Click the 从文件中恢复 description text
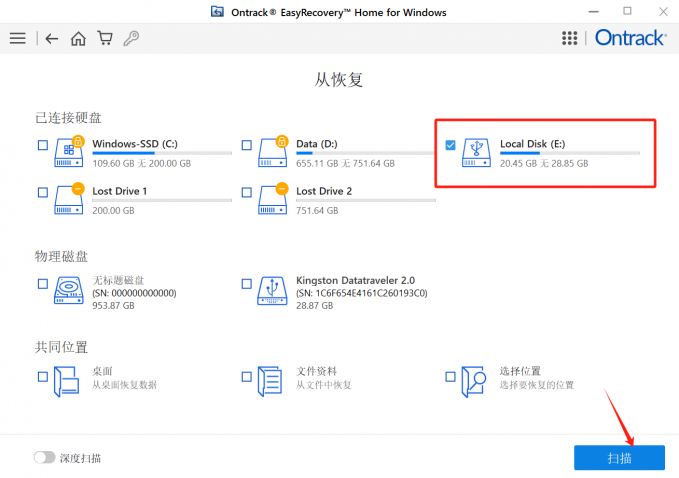The height and width of the screenshot is (478, 679). tap(323, 385)
